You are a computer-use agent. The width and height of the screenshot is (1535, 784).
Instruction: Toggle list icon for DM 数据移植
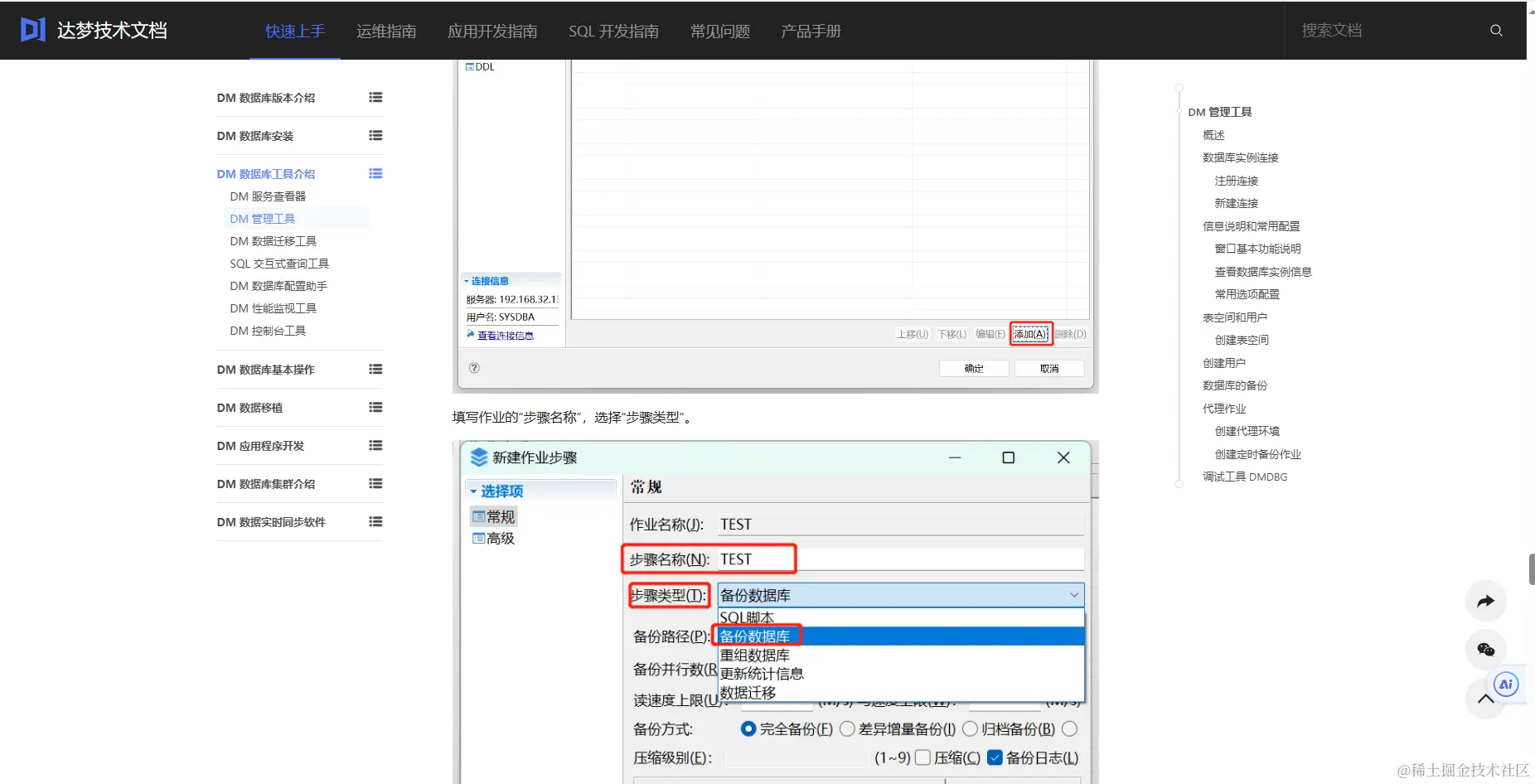pos(375,407)
